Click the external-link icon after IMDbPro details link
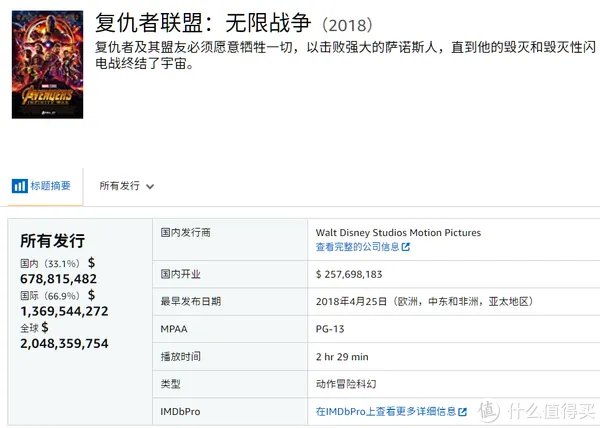This screenshot has height=428, width=600. (x=462, y=412)
